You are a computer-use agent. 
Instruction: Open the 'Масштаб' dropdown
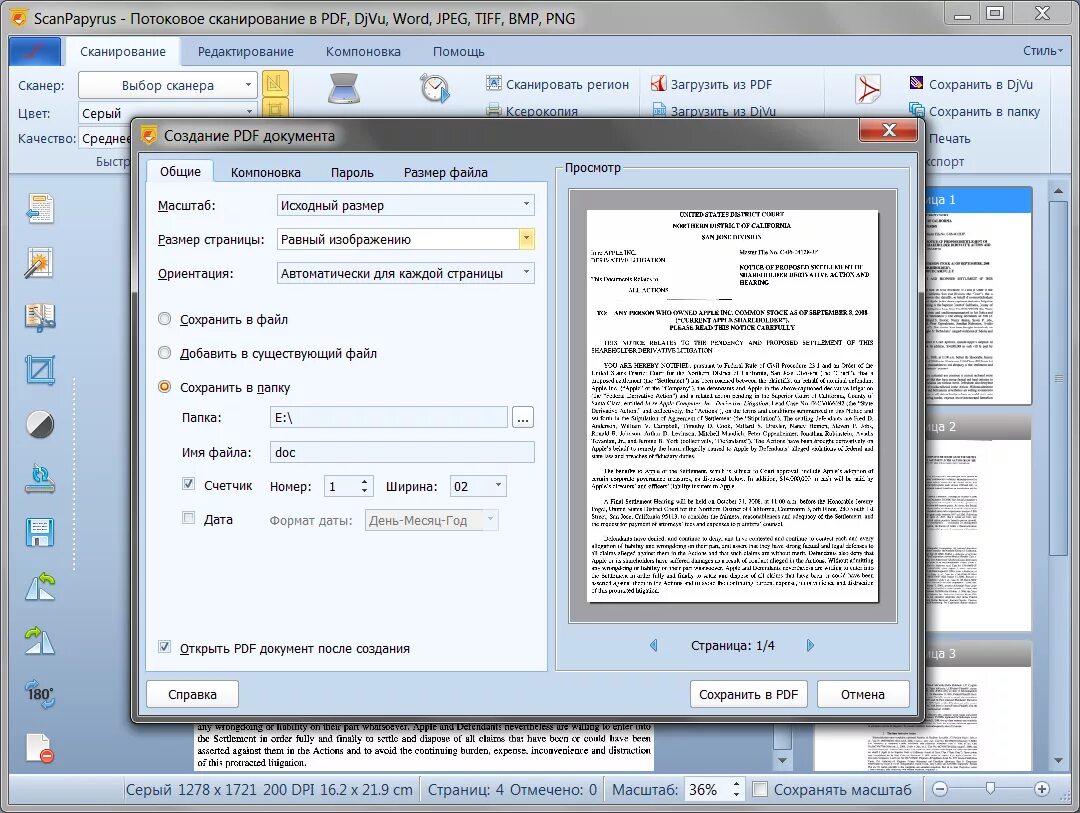405,205
